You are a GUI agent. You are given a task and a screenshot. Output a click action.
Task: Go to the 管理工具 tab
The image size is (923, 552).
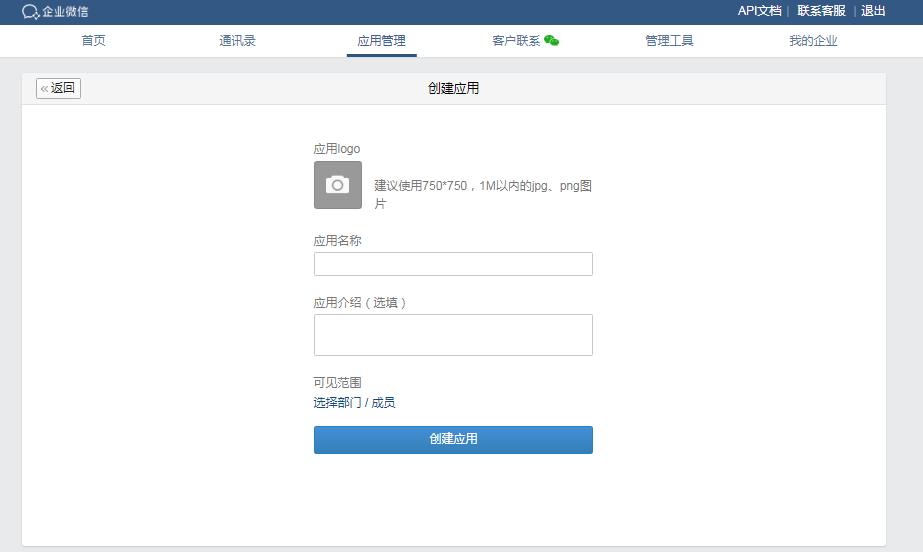[x=669, y=41]
